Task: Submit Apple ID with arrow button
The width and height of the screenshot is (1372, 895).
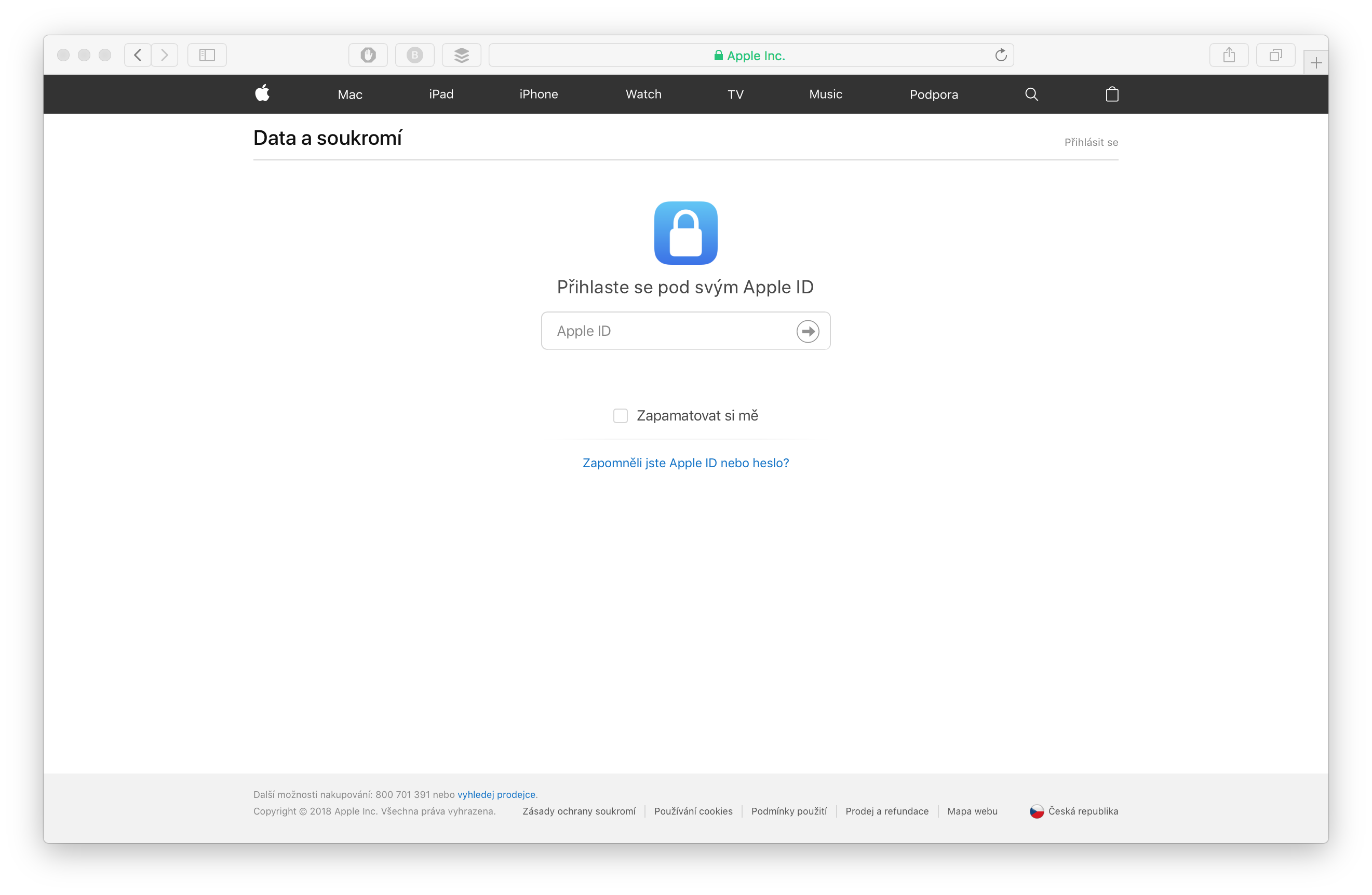Action: (x=808, y=331)
